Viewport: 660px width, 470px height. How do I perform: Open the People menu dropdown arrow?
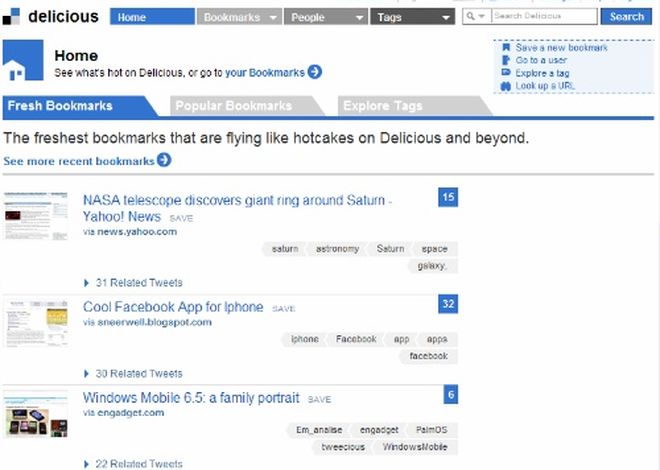[x=359, y=18]
